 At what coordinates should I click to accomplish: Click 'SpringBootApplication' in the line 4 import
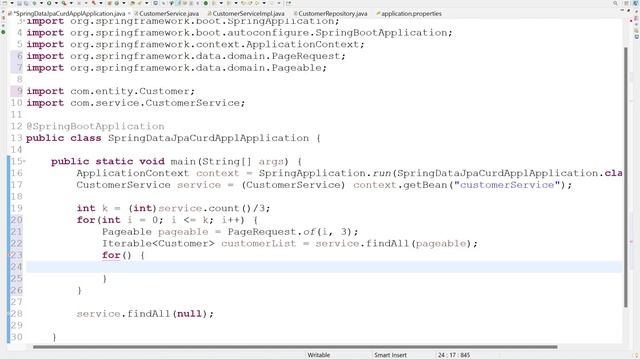[x=381, y=33]
